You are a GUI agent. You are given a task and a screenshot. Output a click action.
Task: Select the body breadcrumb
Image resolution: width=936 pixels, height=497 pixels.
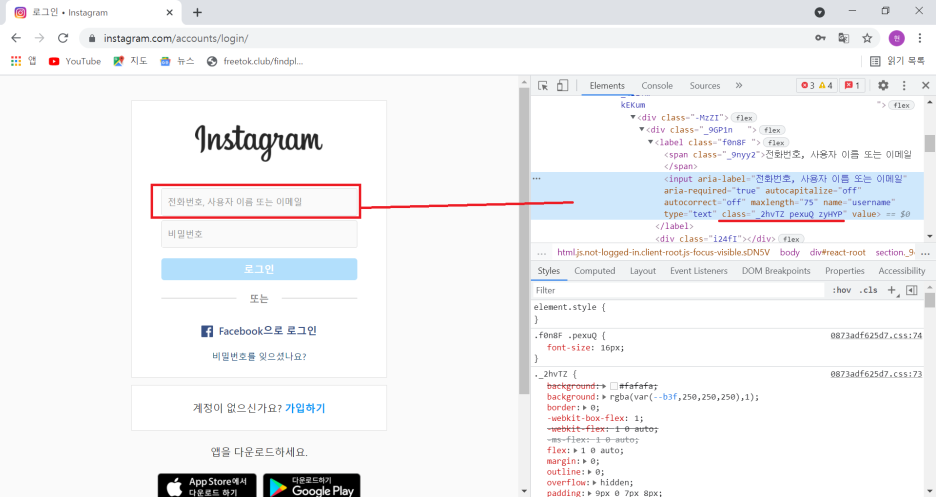pyautogui.click(x=789, y=252)
